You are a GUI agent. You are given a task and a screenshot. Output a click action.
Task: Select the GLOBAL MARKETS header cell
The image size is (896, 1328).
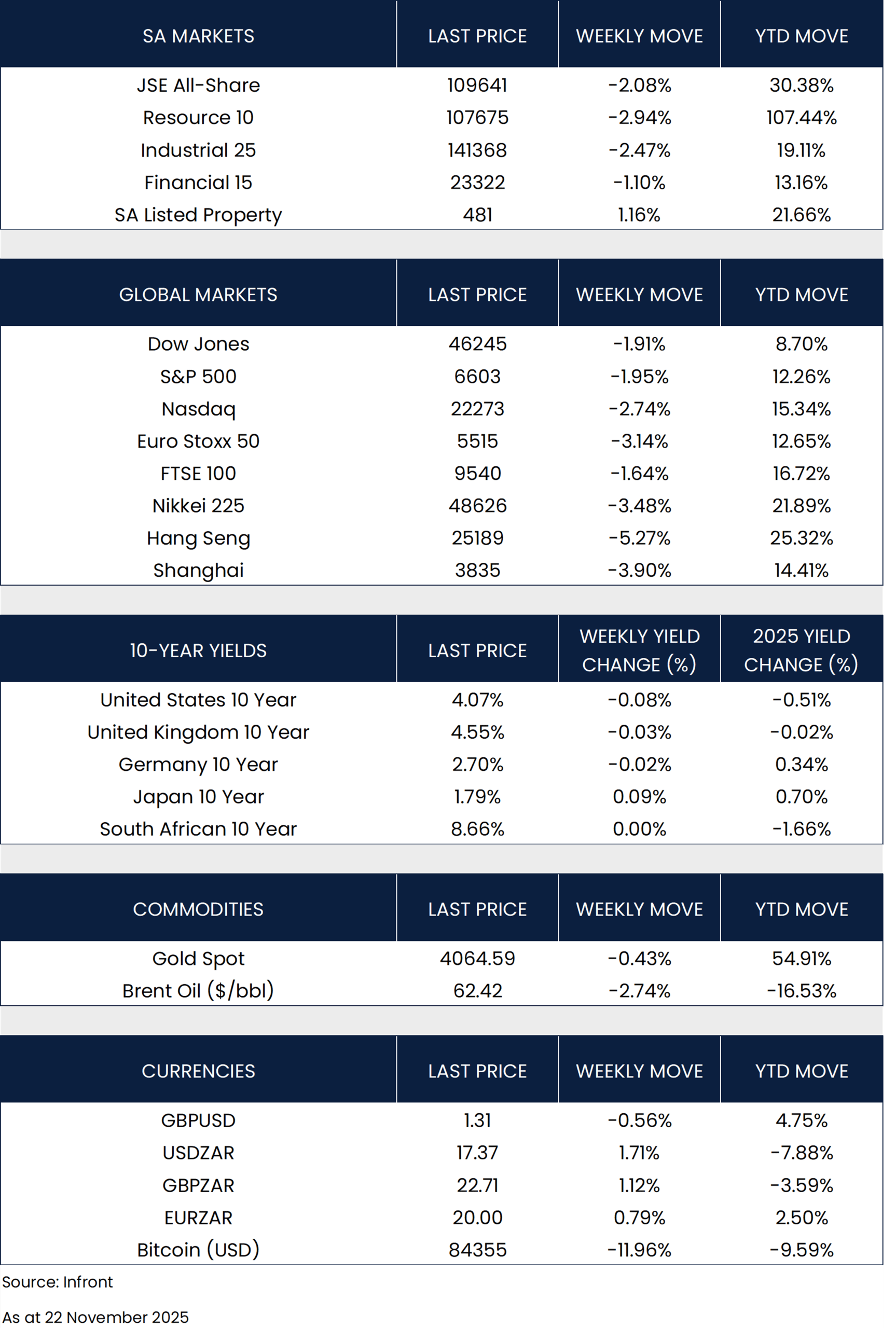[x=198, y=295]
